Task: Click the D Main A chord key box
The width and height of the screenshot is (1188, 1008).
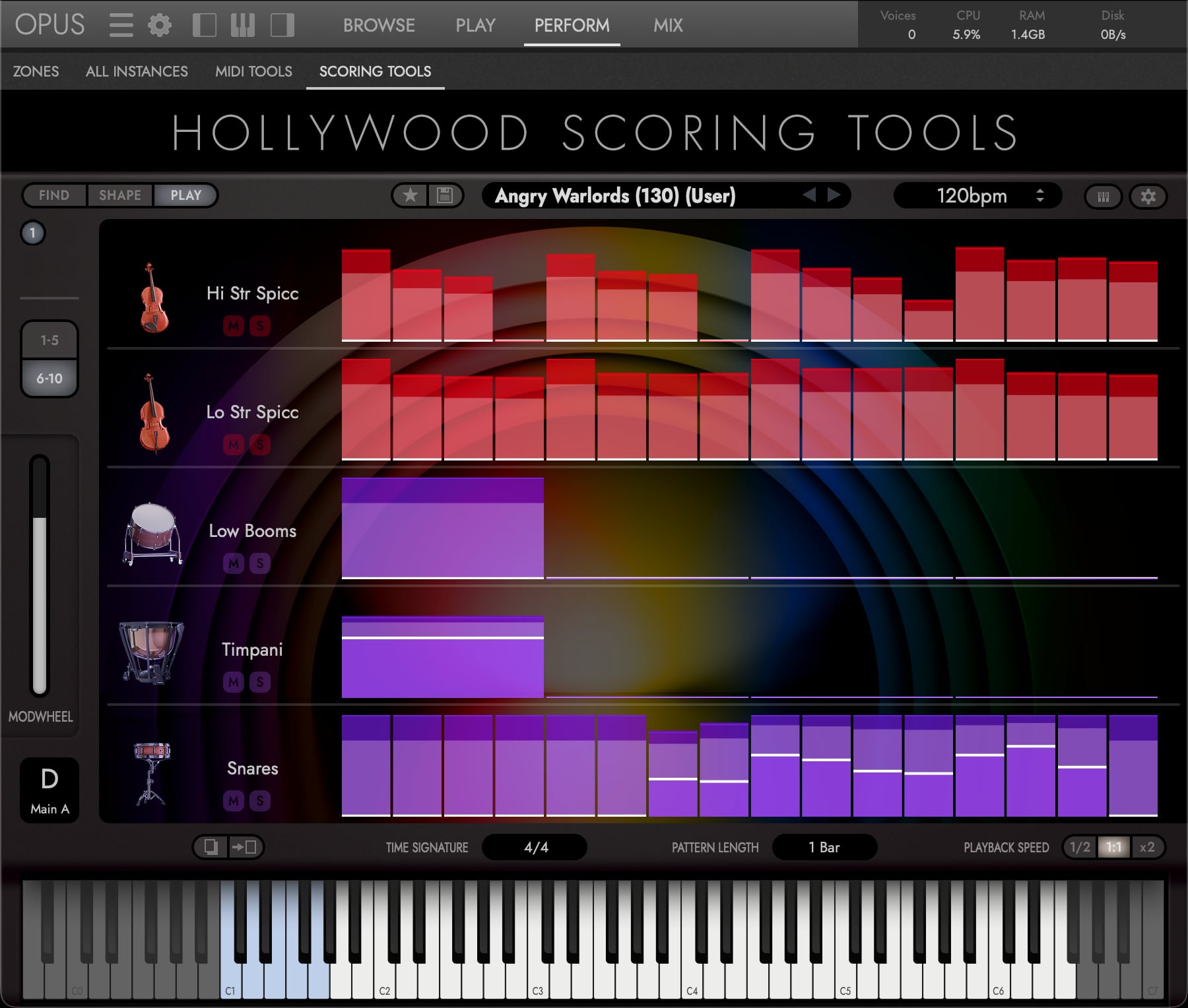Action: (x=49, y=790)
